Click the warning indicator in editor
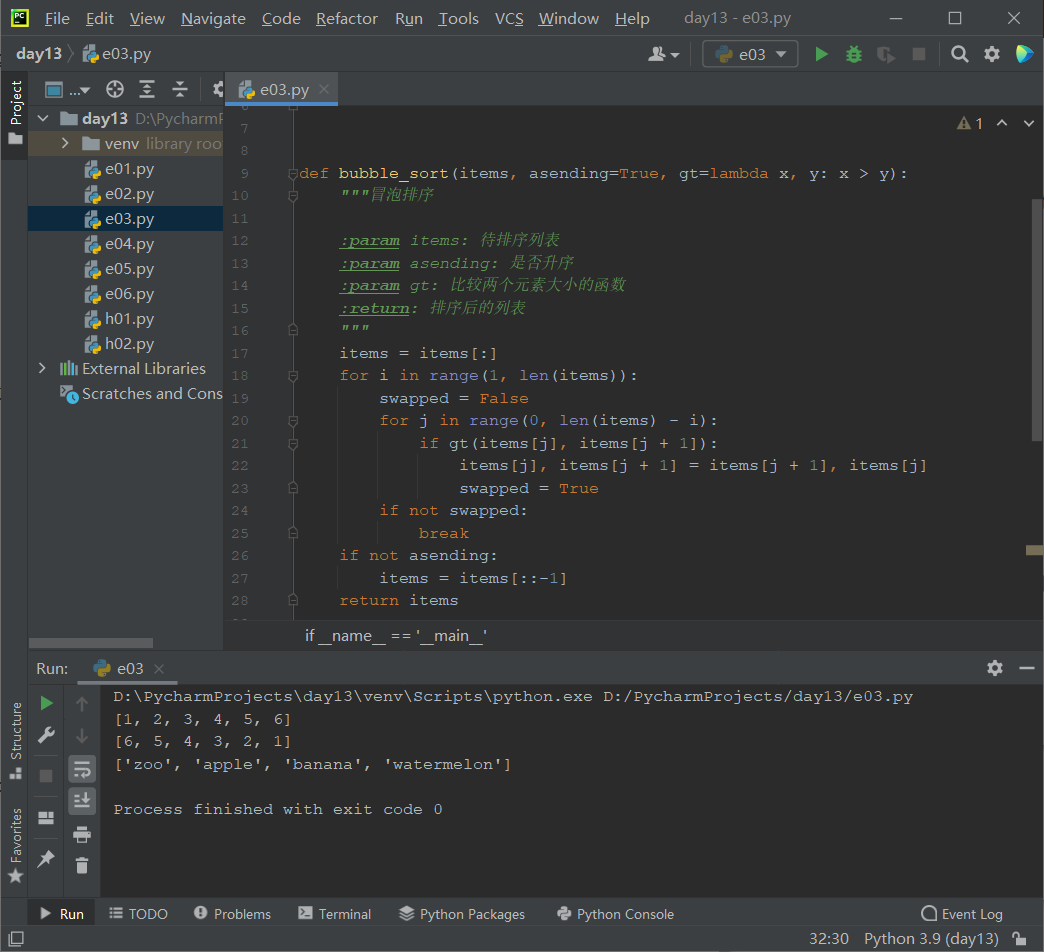The image size is (1044, 952). coord(970,123)
